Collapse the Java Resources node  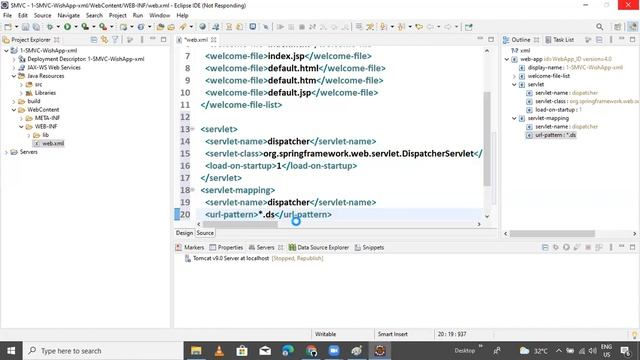[14, 76]
